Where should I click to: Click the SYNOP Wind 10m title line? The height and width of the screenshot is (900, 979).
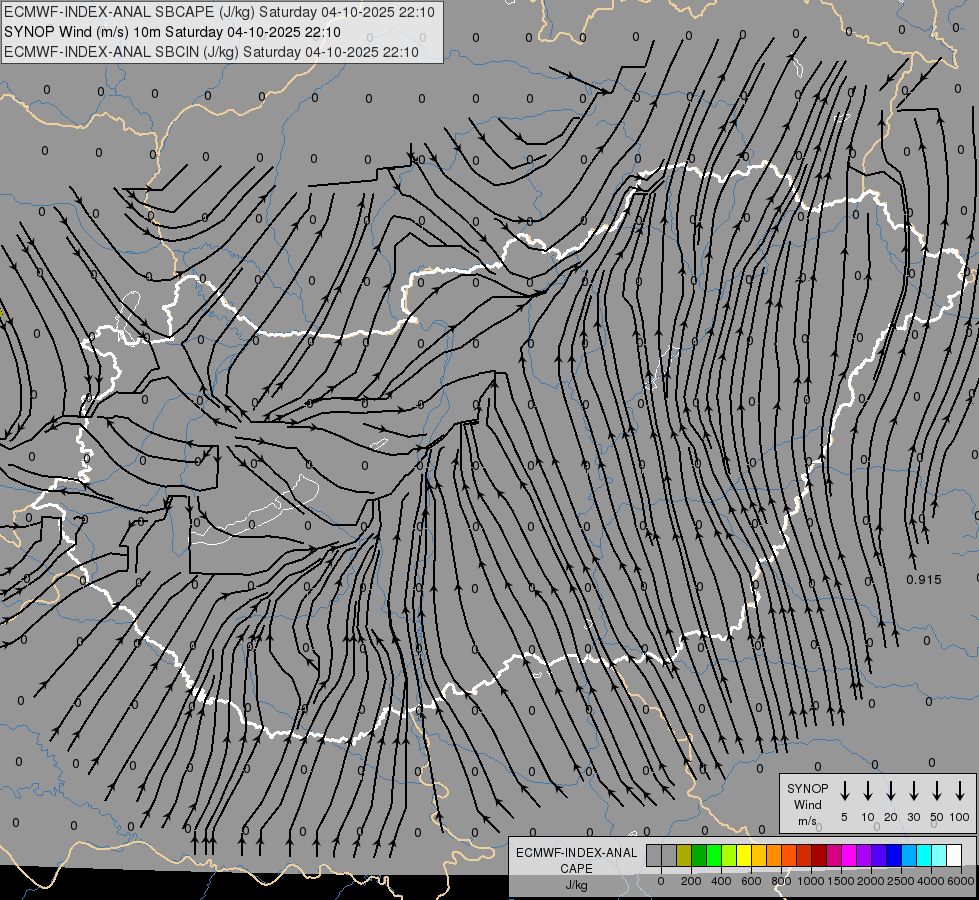(x=172, y=32)
